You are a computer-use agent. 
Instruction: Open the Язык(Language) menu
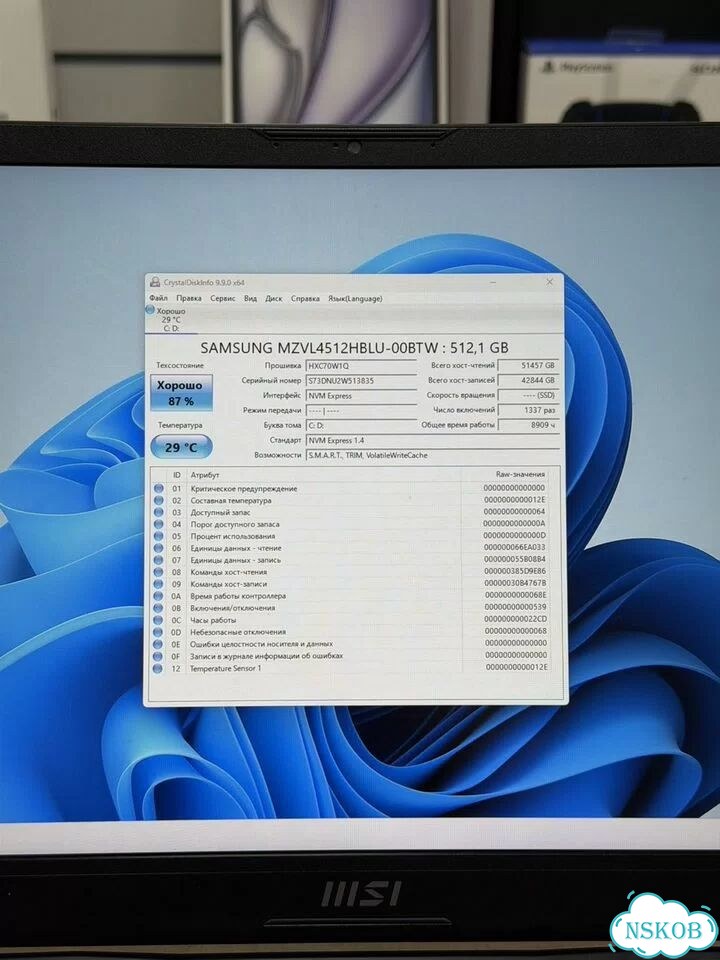[x=355, y=298]
